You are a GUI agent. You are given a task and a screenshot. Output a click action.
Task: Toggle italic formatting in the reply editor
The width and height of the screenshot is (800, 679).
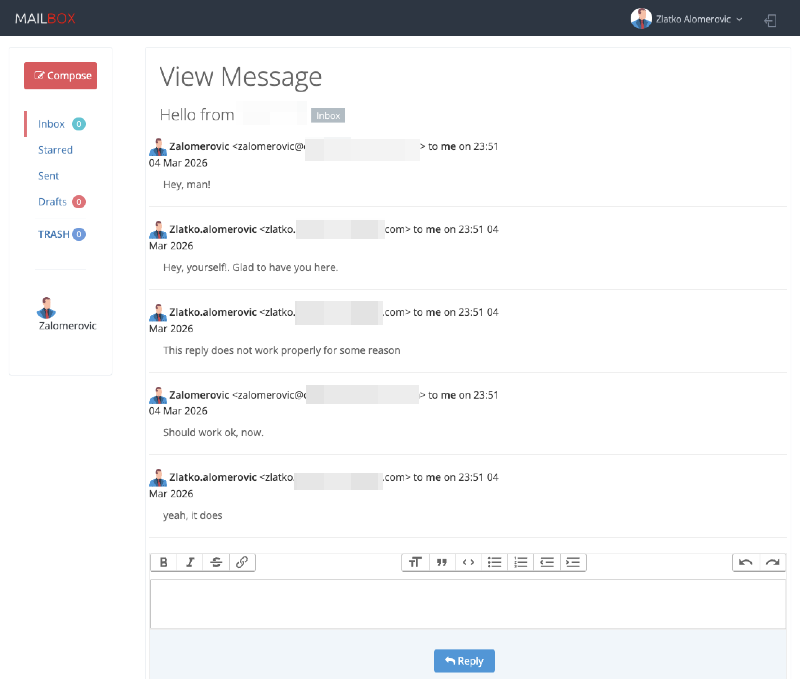tap(190, 562)
